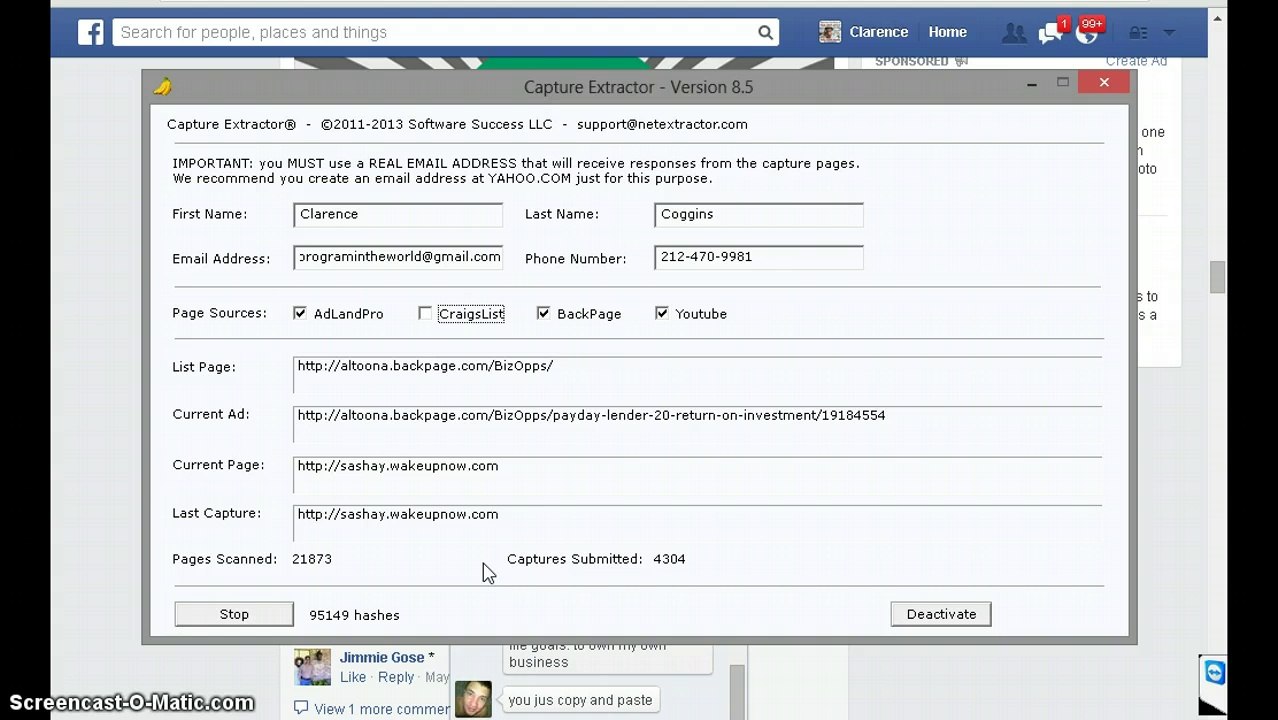
Task: Stop the extraction with Stop button
Action: [234, 614]
